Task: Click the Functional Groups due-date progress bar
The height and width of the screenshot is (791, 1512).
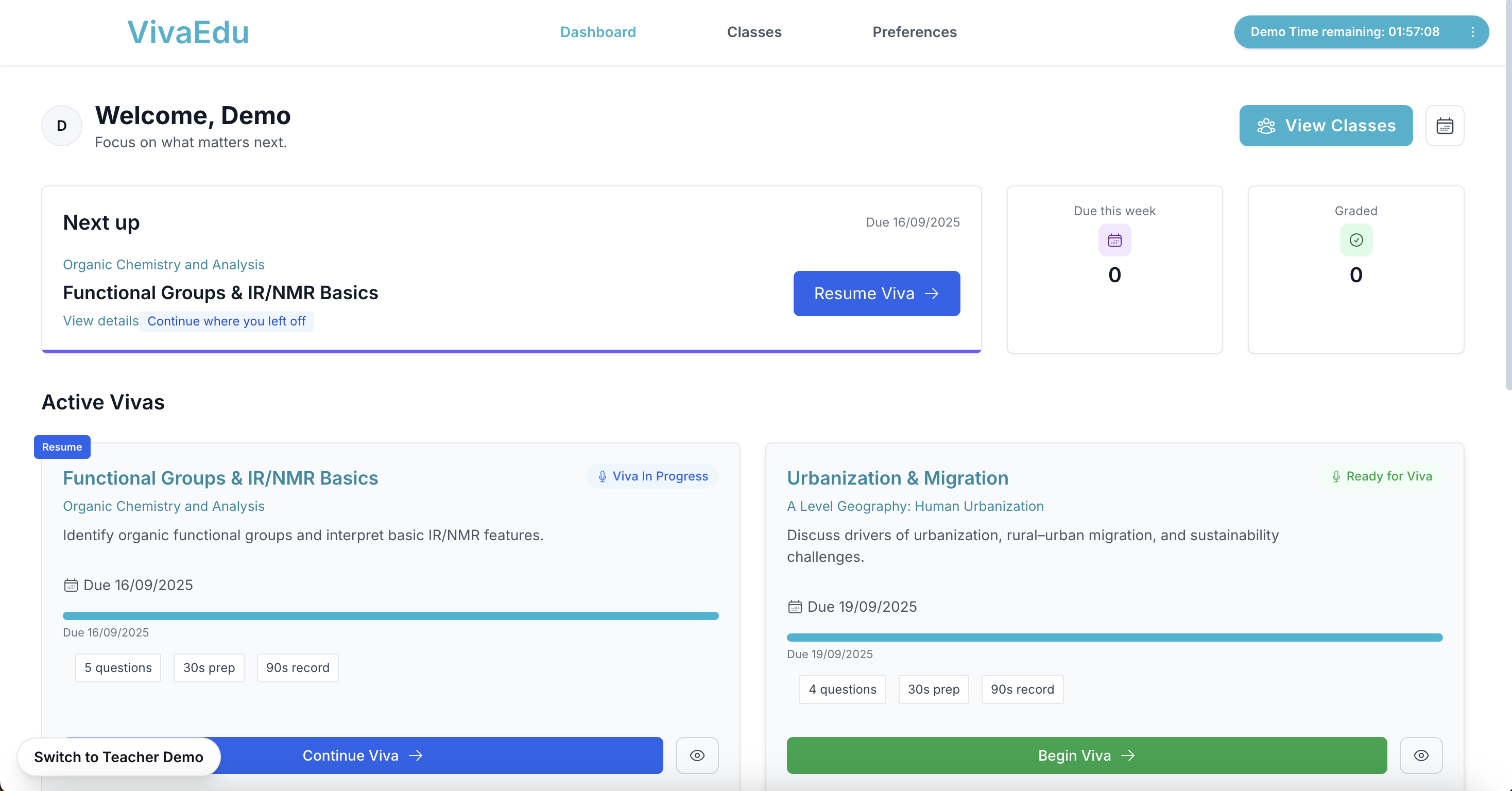Action: coord(390,615)
